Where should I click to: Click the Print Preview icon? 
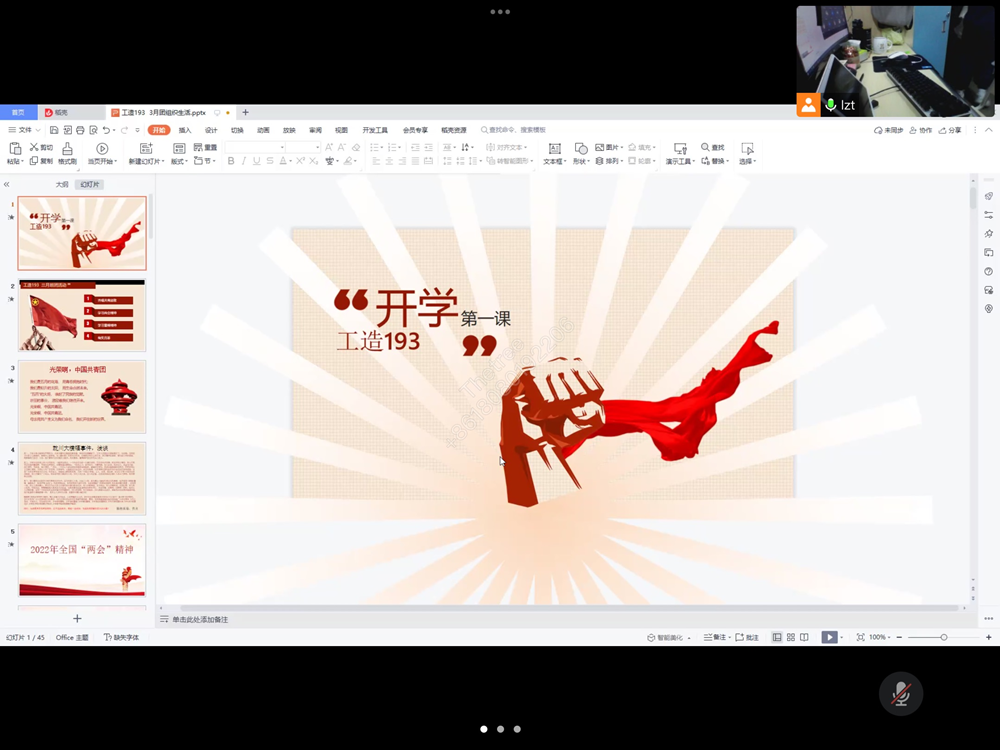93,130
